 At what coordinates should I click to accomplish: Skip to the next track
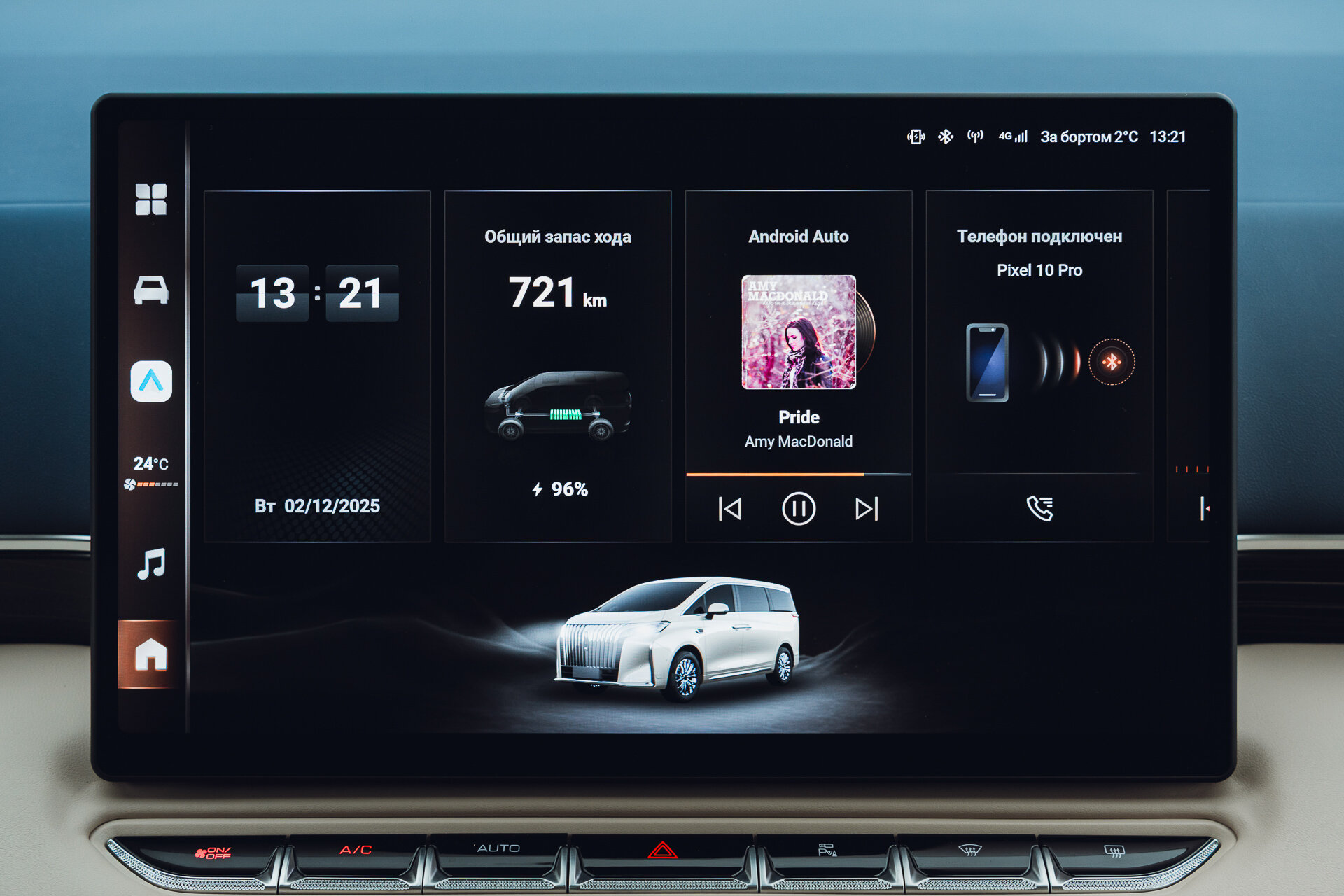tap(867, 509)
